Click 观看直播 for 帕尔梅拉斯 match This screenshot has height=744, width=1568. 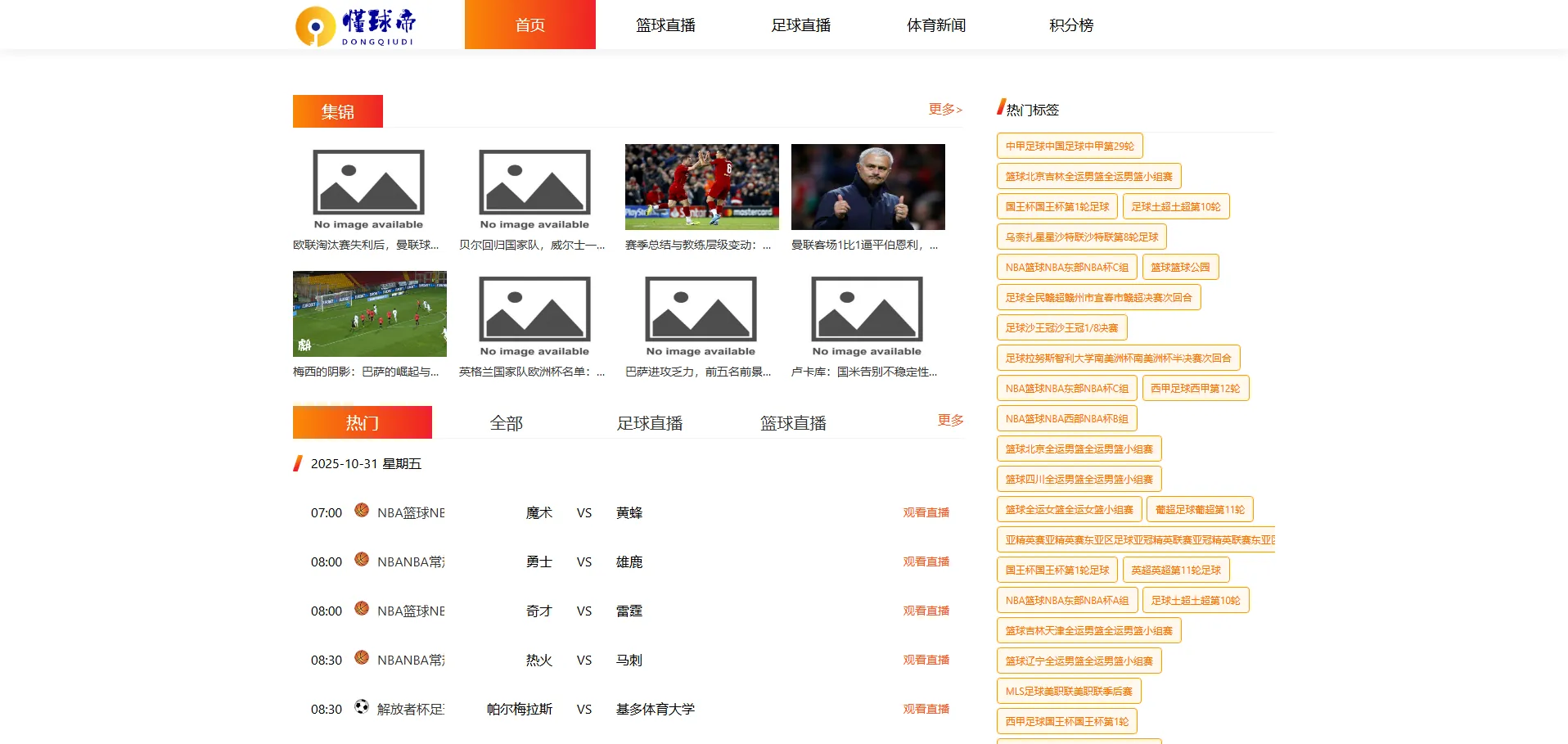coord(926,709)
